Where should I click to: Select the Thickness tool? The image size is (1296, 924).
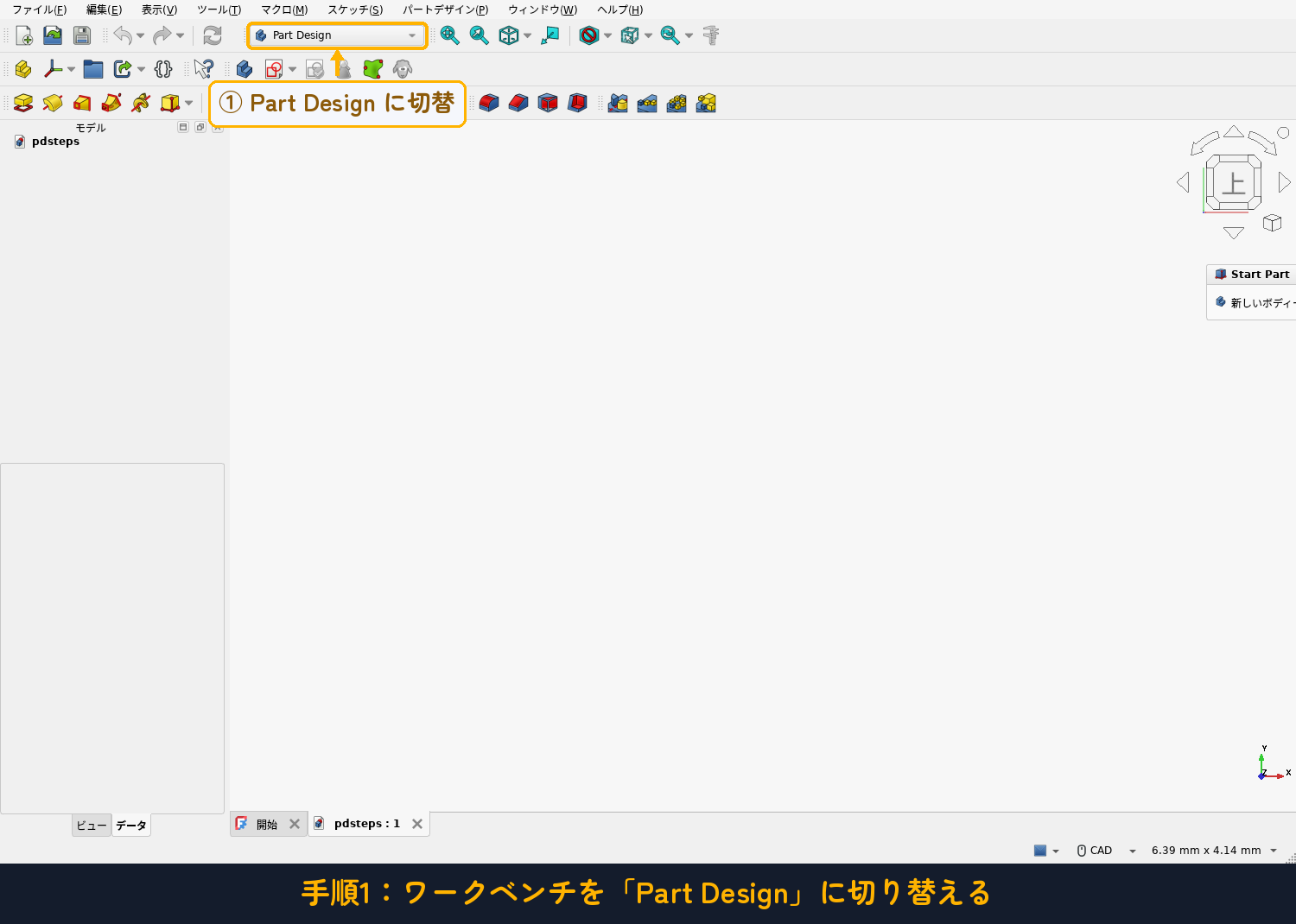[577, 104]
